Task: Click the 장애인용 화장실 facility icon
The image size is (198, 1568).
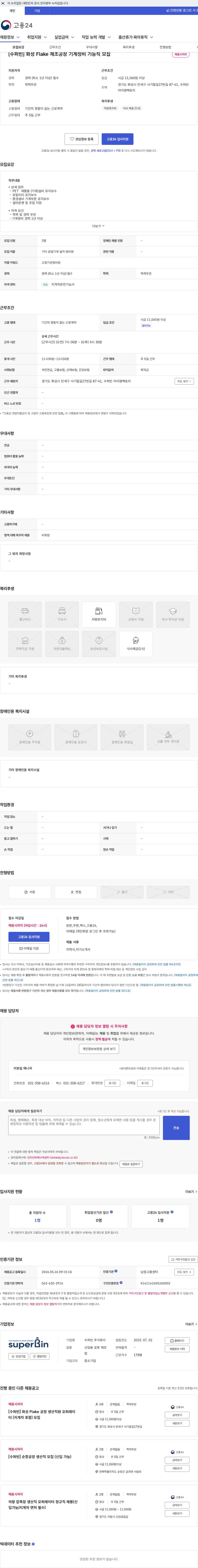Action: [x=122, y=737]
